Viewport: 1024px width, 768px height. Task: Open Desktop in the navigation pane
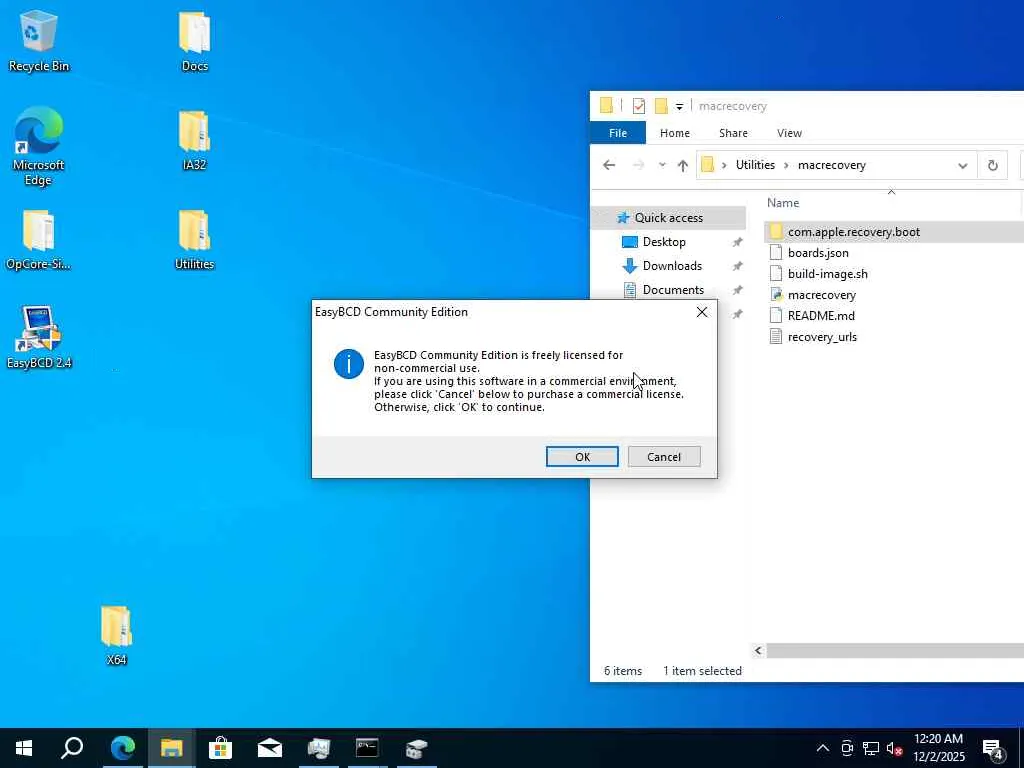coord(664,242)
